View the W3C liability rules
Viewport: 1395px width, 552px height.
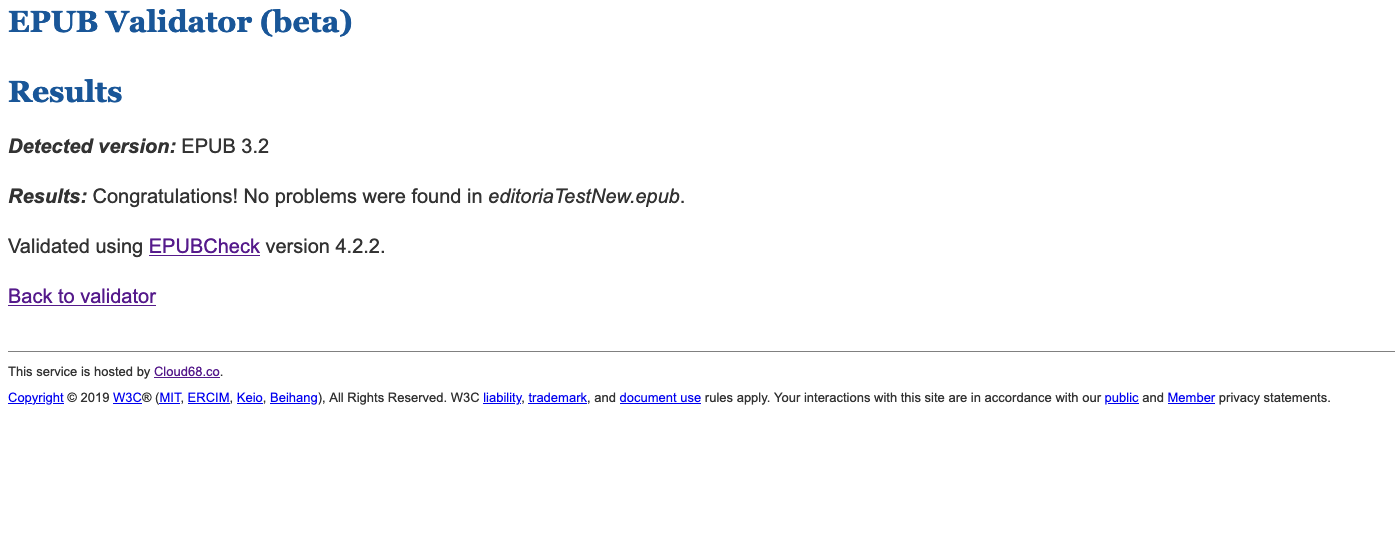tap(502, 398)
